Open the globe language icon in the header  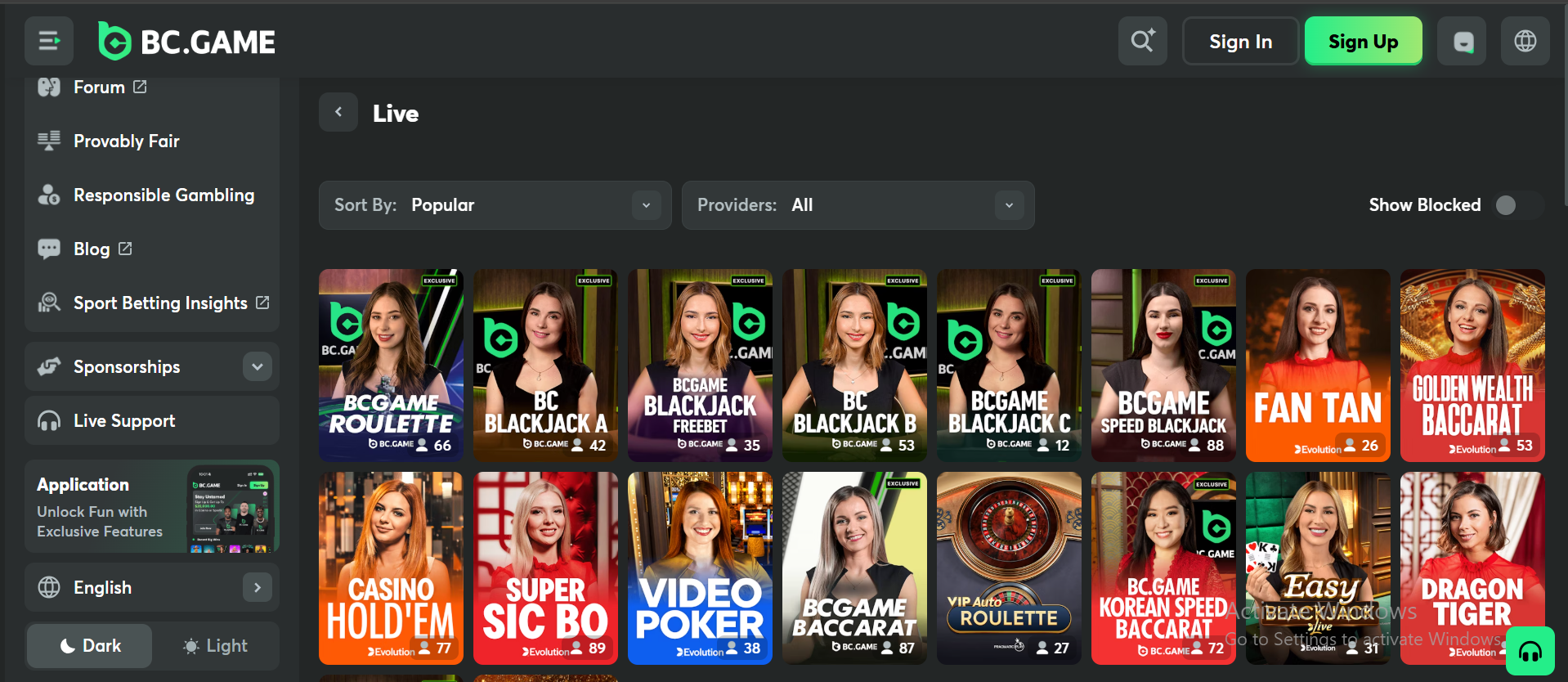(1525, 41)
